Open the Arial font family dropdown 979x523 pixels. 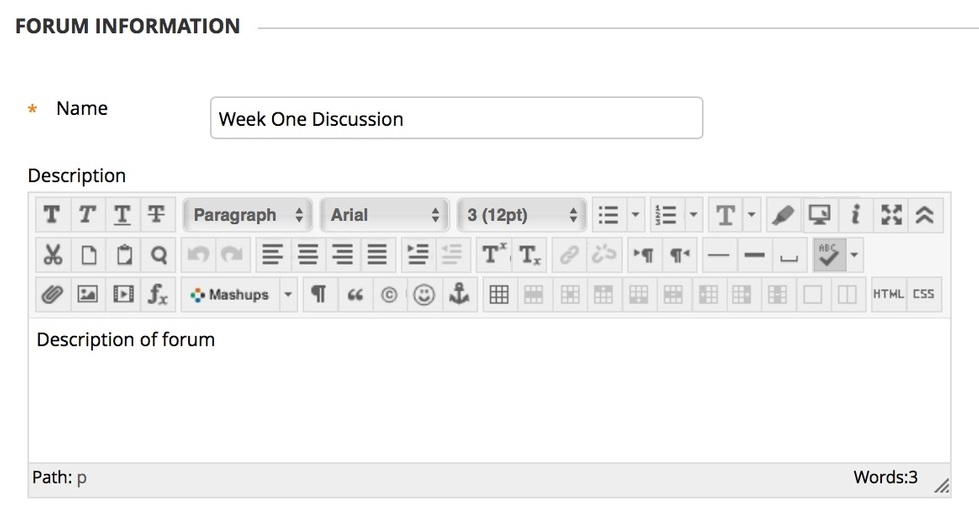click(385, 215)
